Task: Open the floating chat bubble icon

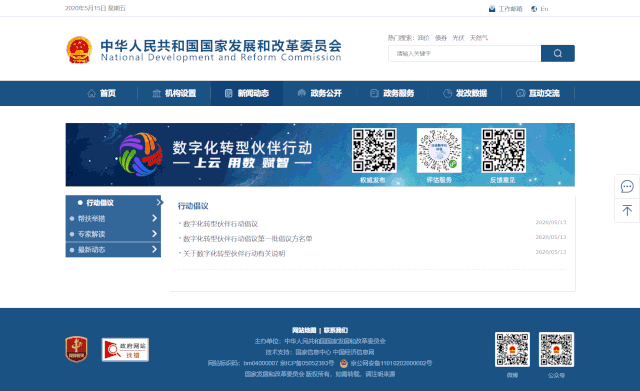Action: coord(627,187)
